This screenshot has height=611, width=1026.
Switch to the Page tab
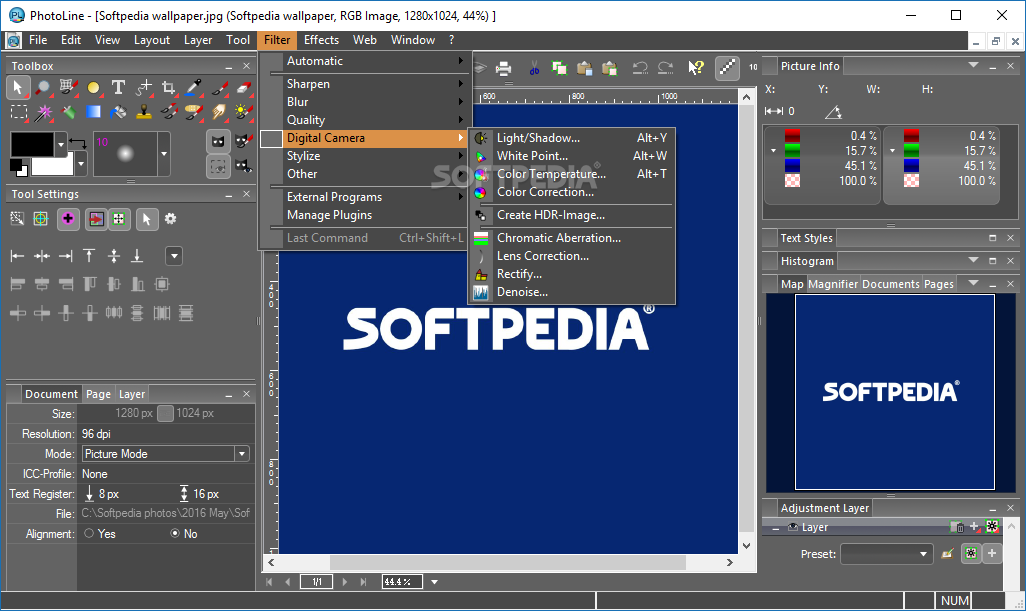(98, 394)
